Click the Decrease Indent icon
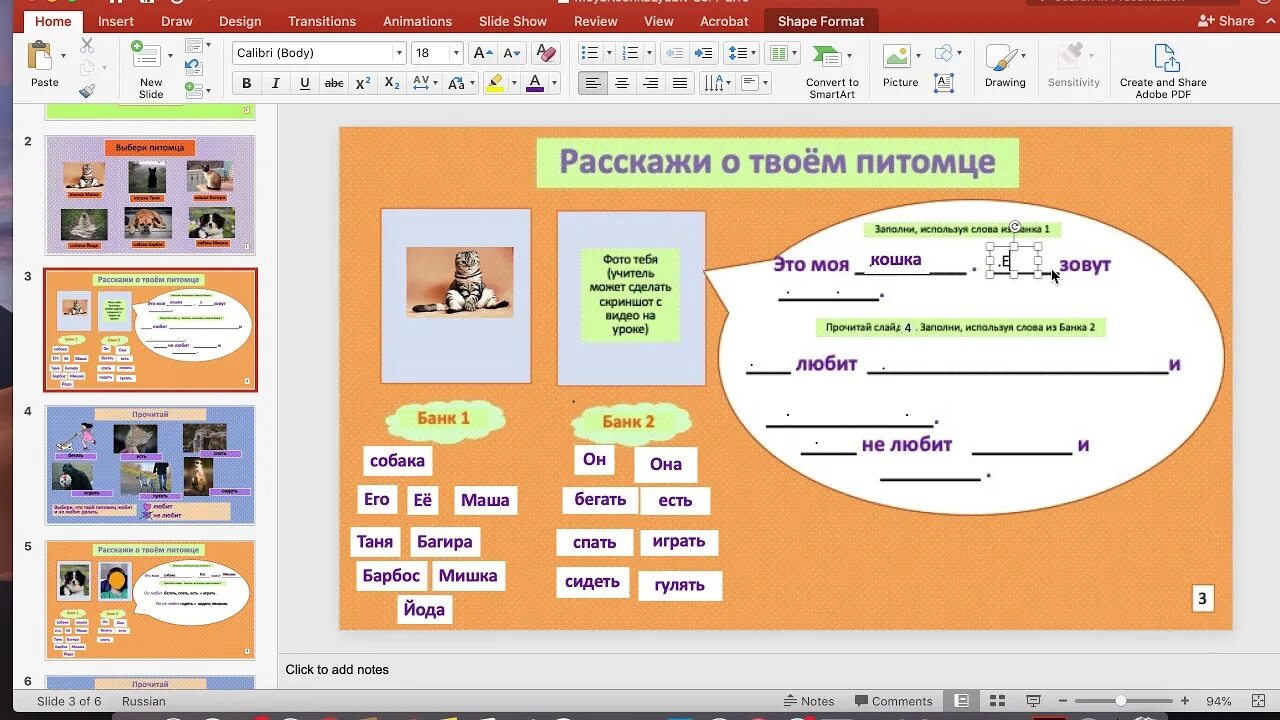 (675, 53)
